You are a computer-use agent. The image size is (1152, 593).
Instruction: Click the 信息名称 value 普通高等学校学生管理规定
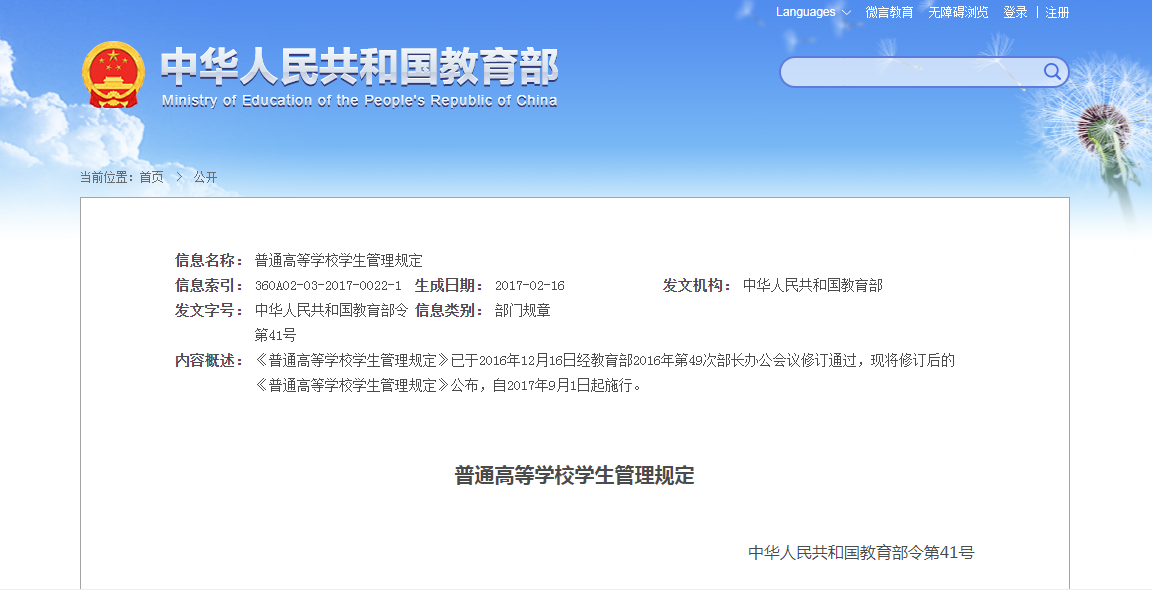tap(339, 260)
